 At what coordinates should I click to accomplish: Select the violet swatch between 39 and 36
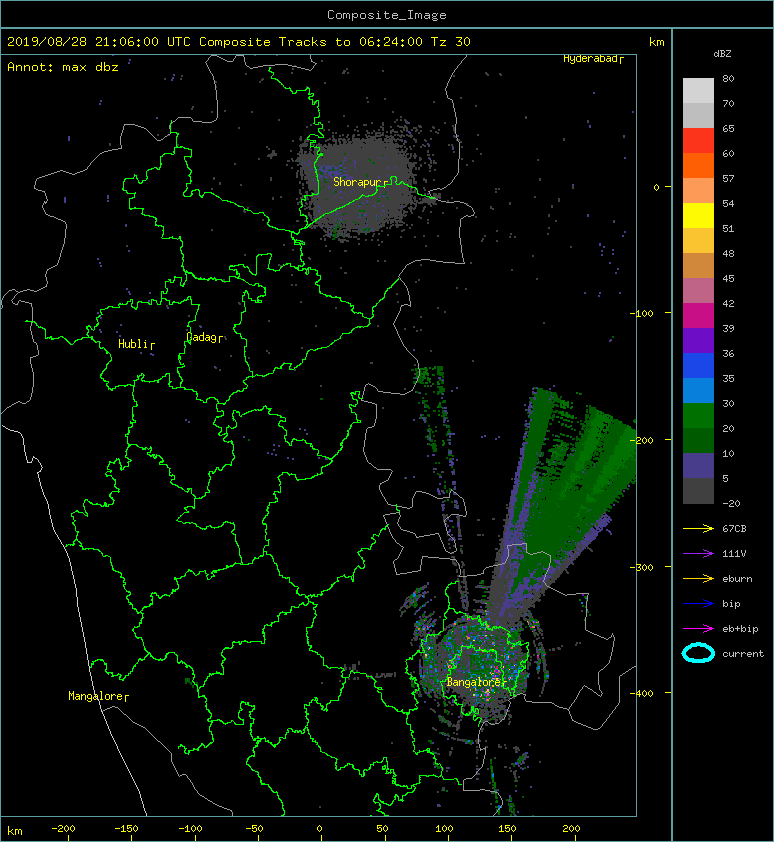(x=698, y=340)
